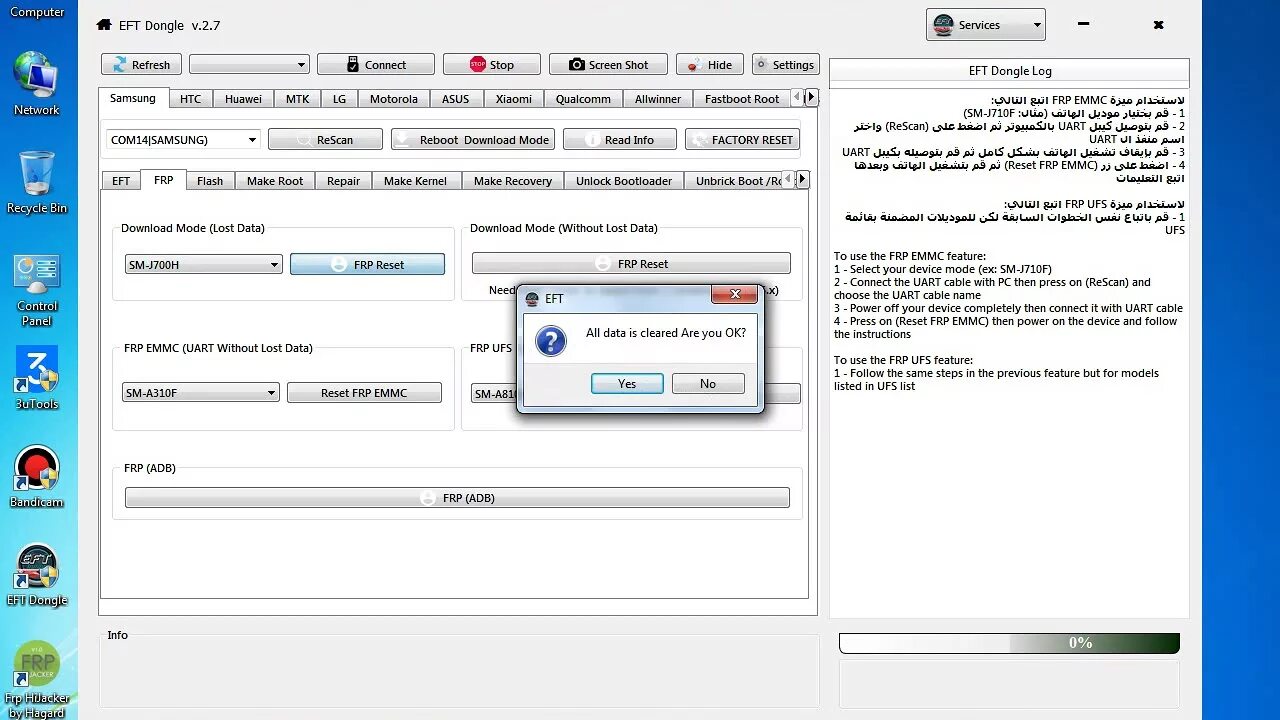Open the empty toolbar combo box
This screenshot has height=720, width=1280.
click(x=249, y=64)
